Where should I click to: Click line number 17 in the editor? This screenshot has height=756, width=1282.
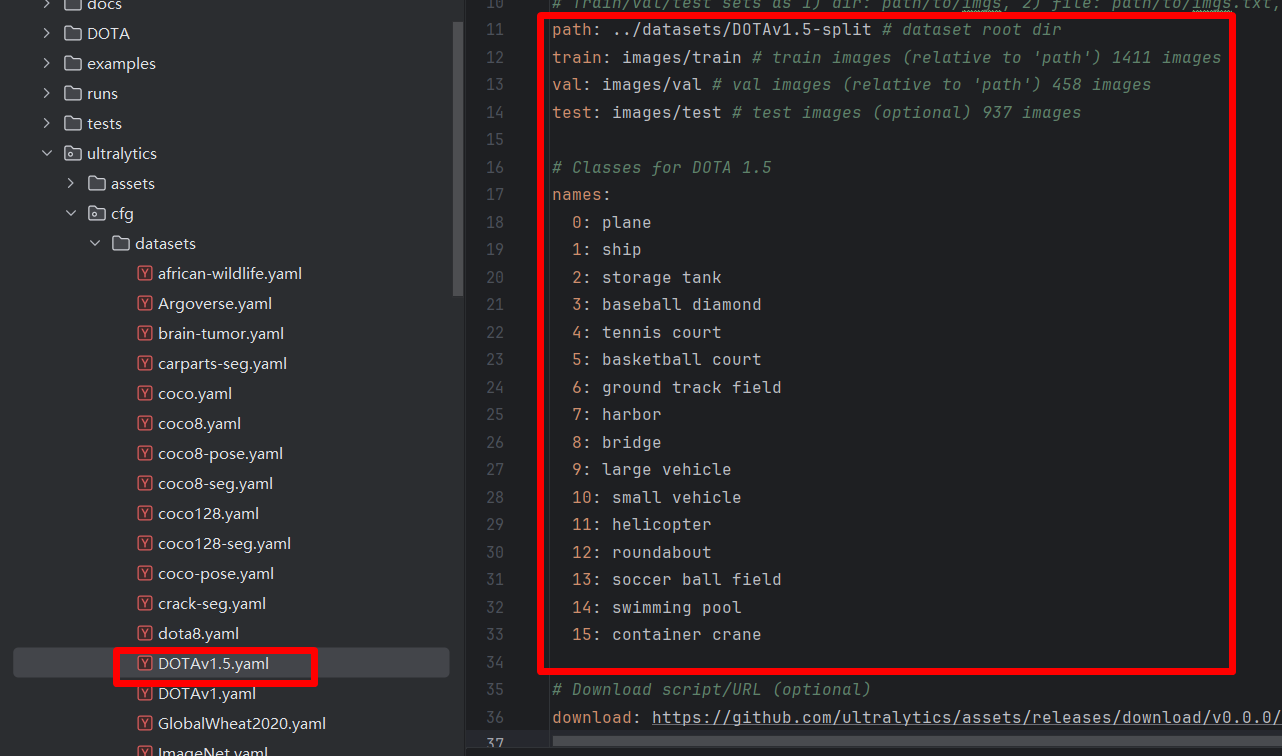pyautogui.click(x=495, y=194)
